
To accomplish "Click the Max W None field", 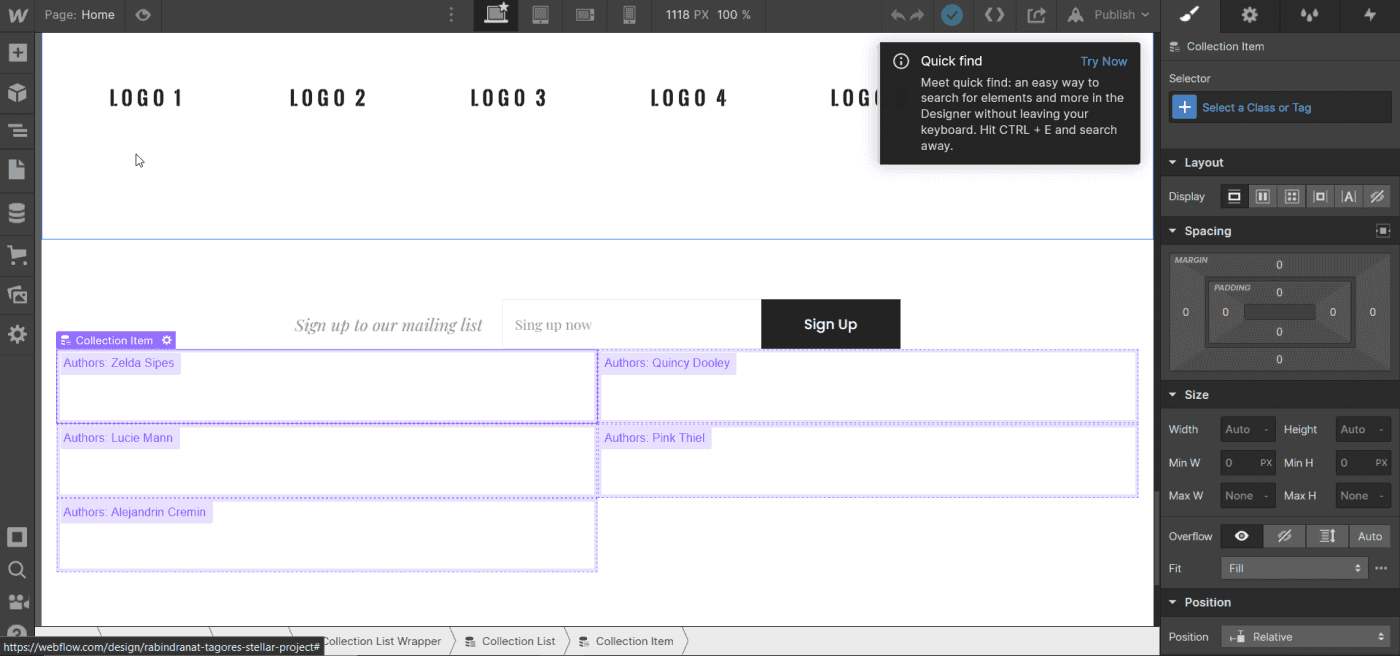I will 1248,495.
